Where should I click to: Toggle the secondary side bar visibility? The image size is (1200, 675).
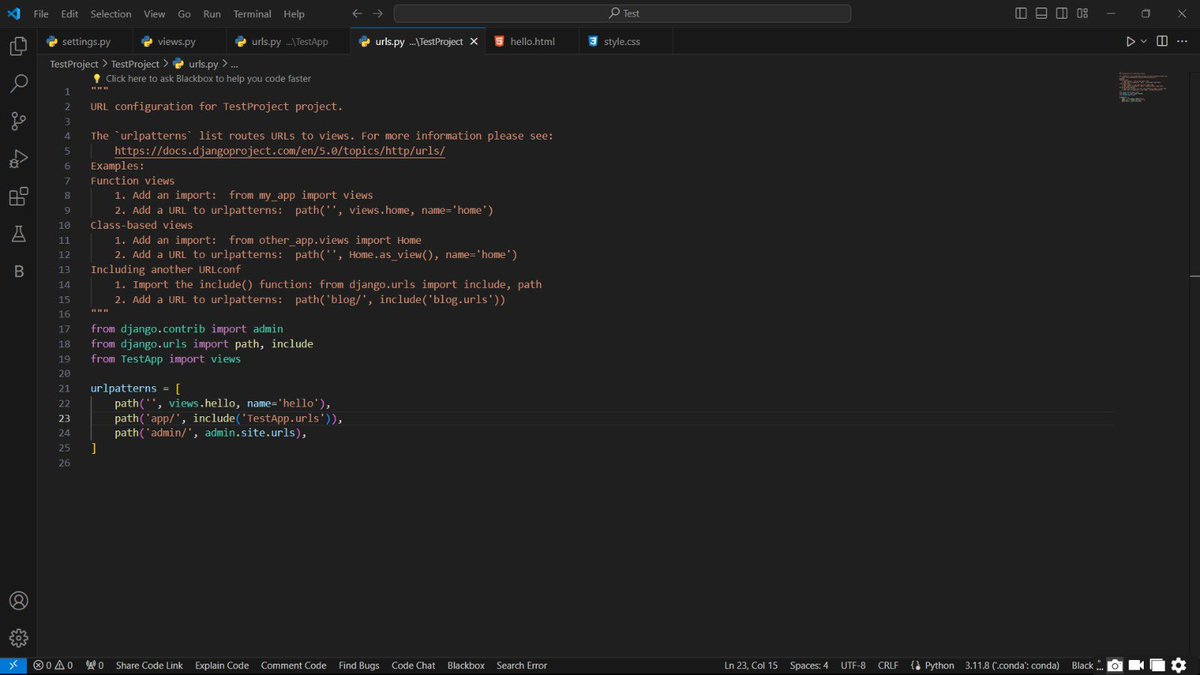[1062, 14]
